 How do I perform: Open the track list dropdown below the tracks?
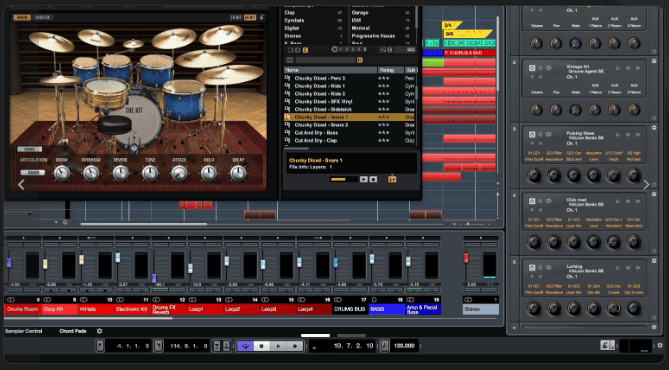pyautogui.click(x=56, y=222)
